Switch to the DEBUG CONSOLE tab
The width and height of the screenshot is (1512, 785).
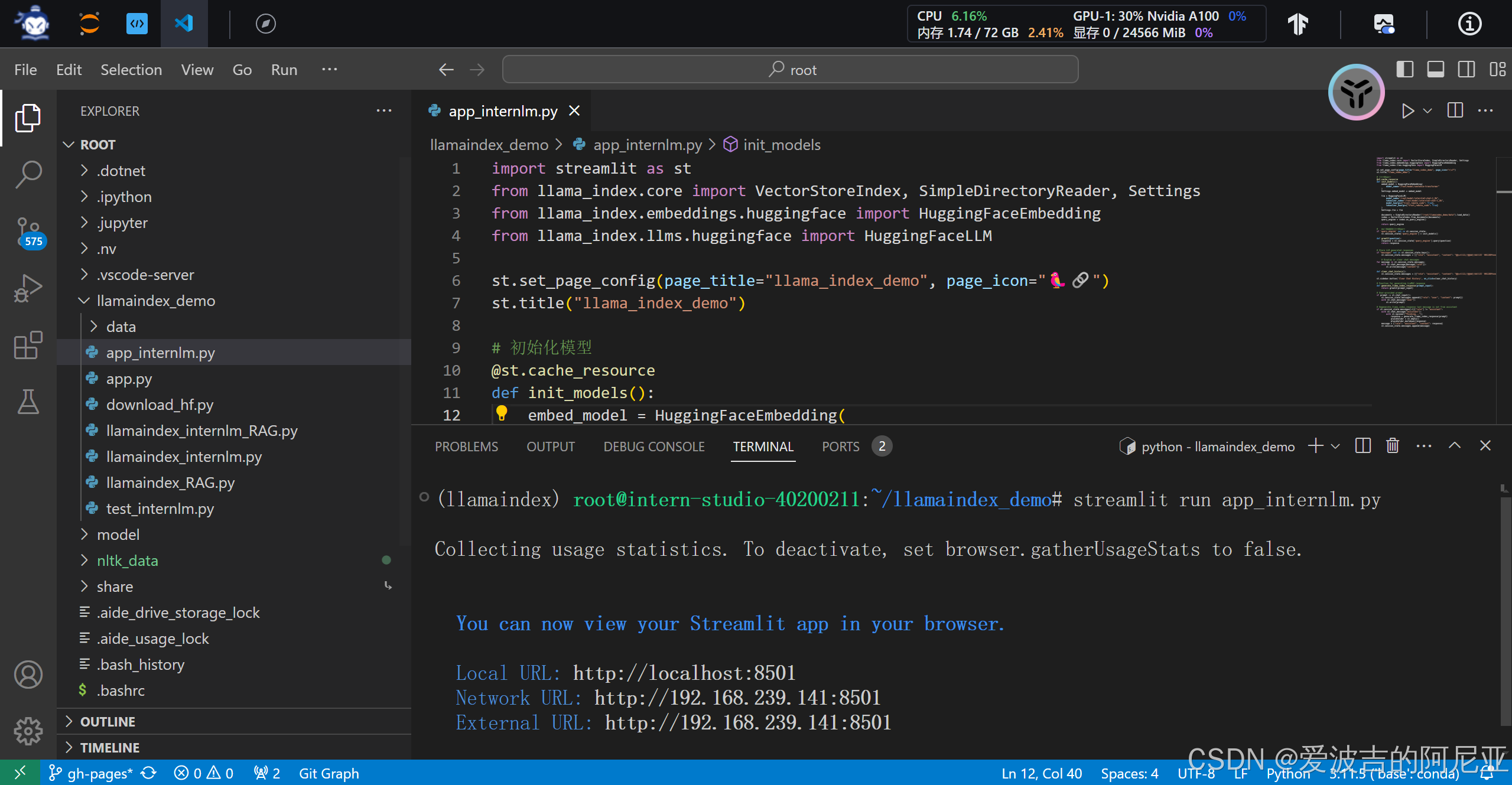[653, 447]
